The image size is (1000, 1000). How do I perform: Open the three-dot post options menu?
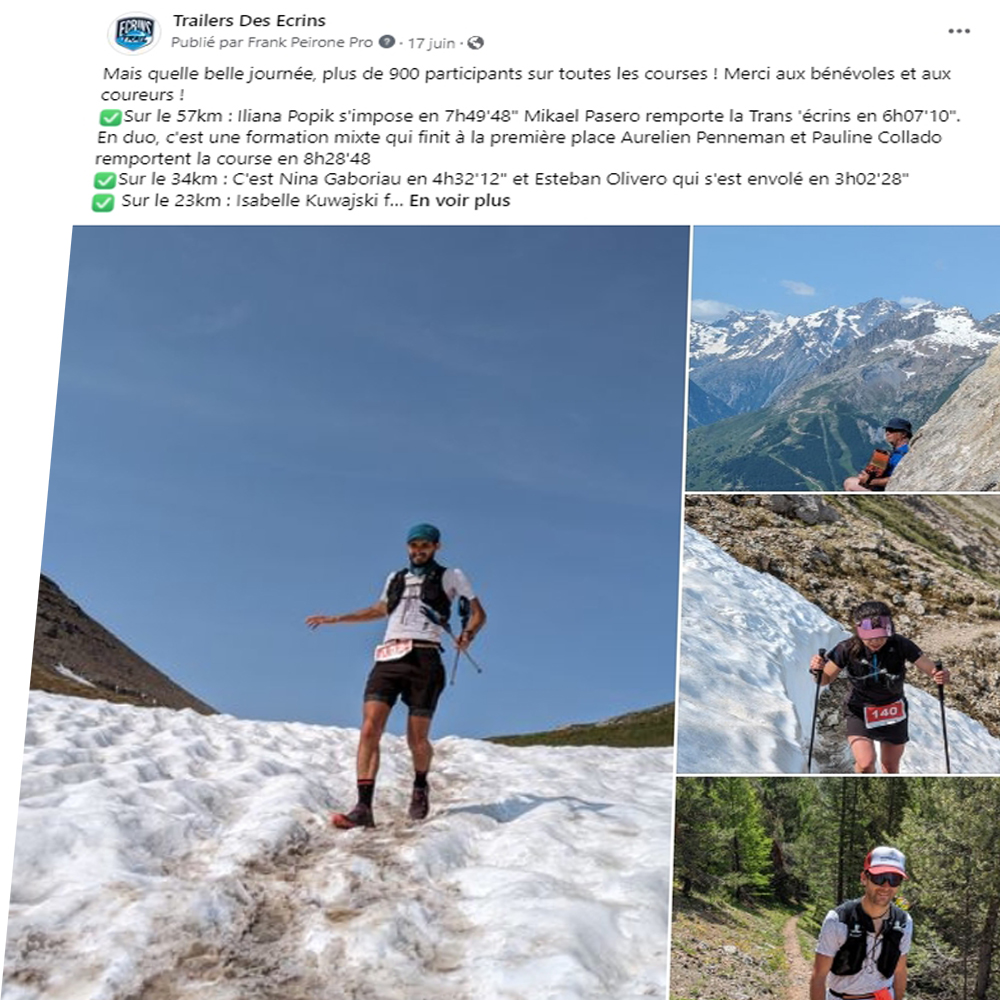[959, 31]
